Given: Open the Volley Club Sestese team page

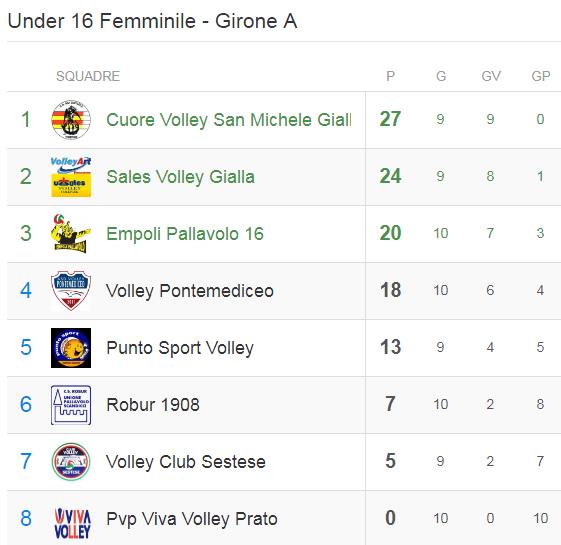Looking at the screenshot, I should click(x=186, y=462).
